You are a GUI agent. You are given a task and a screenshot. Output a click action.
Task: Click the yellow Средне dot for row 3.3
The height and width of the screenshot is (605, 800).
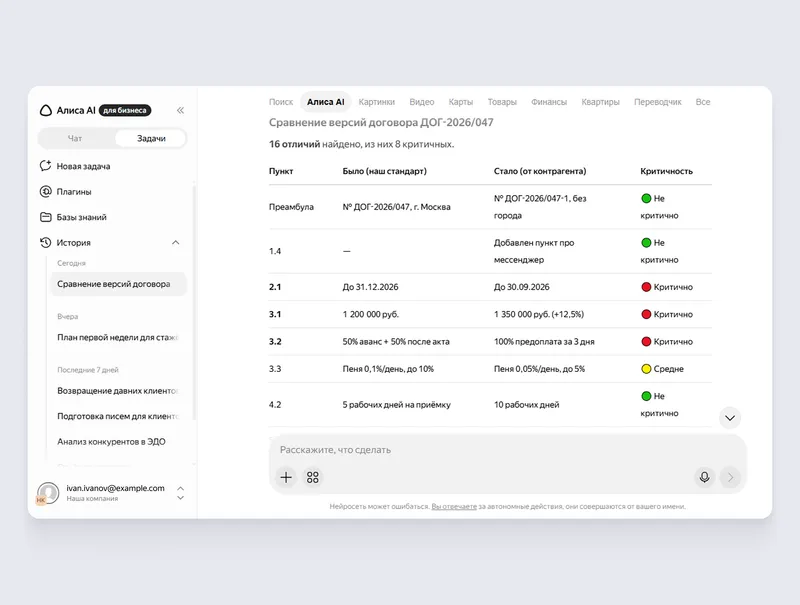(x=646, y=369)
